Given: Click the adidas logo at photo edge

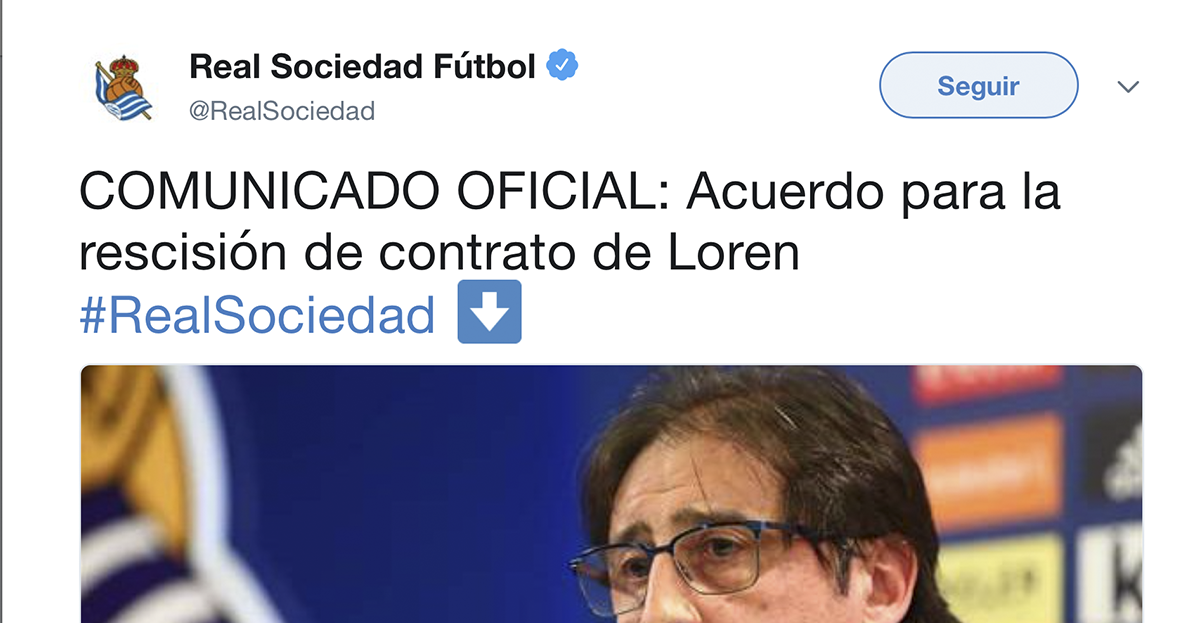Looking at the screenshot, I should (x=1123, y=462).
